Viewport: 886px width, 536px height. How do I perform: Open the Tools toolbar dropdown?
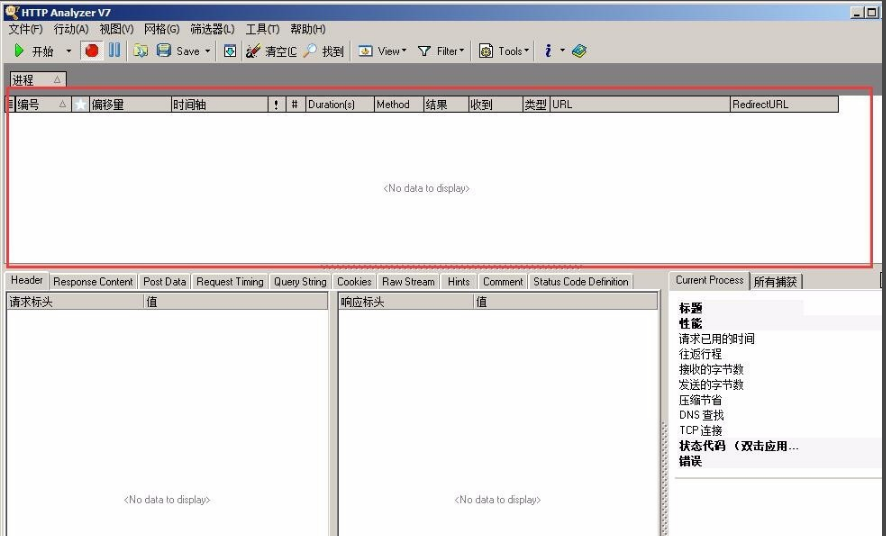(503, 51)
